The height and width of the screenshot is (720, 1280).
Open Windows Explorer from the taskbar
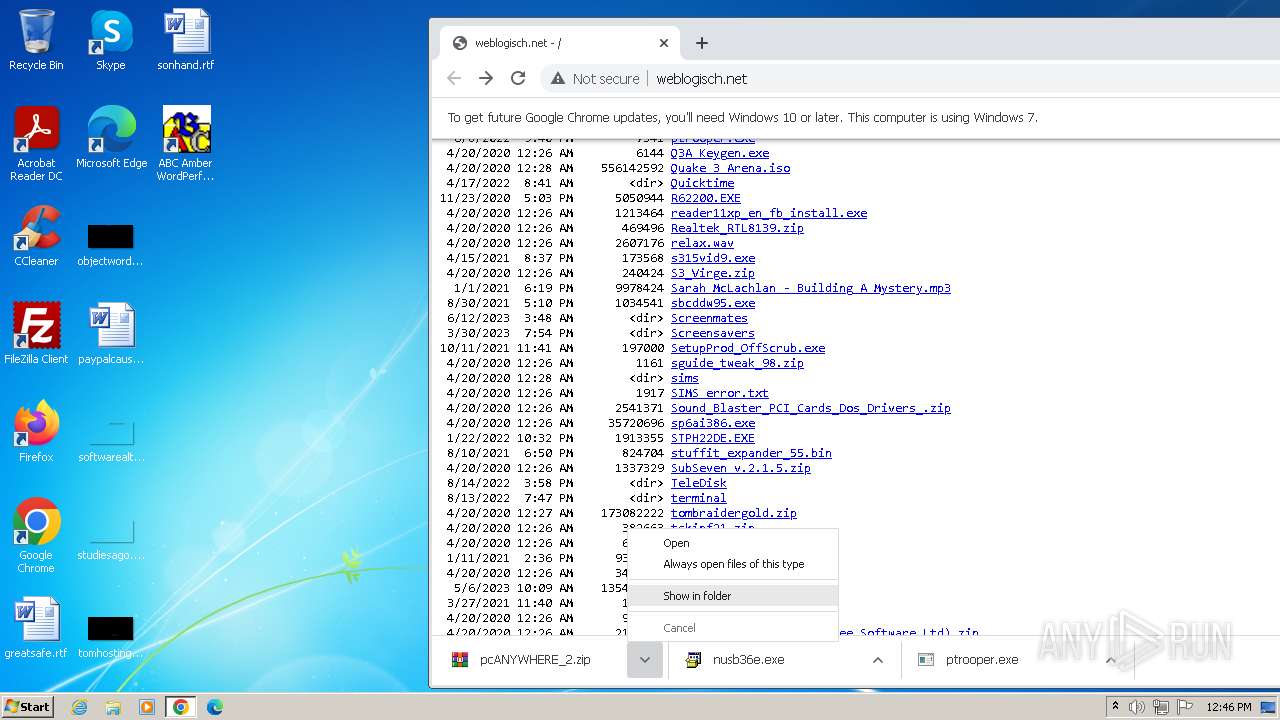point(113,707)
